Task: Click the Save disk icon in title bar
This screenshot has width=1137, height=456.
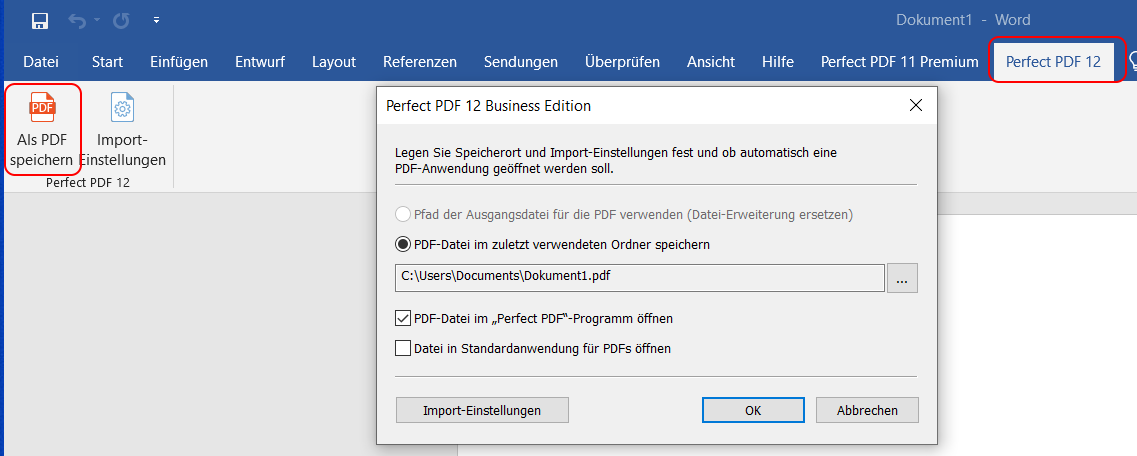Action: click(x=41, y=21)
